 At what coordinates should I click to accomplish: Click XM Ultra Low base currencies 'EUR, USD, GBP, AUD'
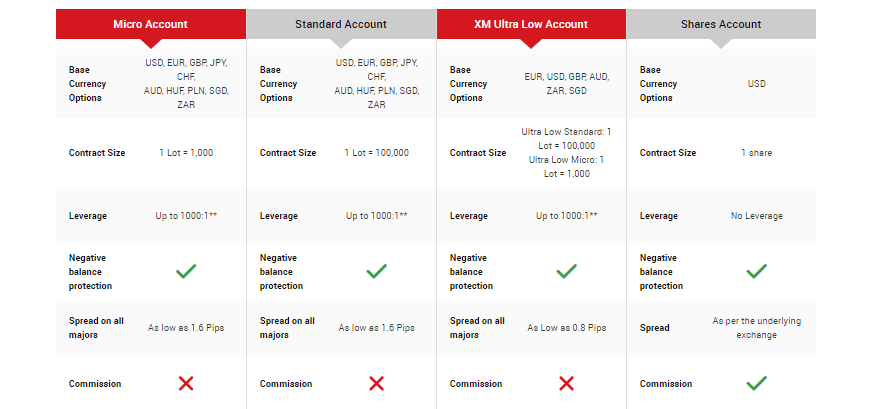[x=566, y=77]
